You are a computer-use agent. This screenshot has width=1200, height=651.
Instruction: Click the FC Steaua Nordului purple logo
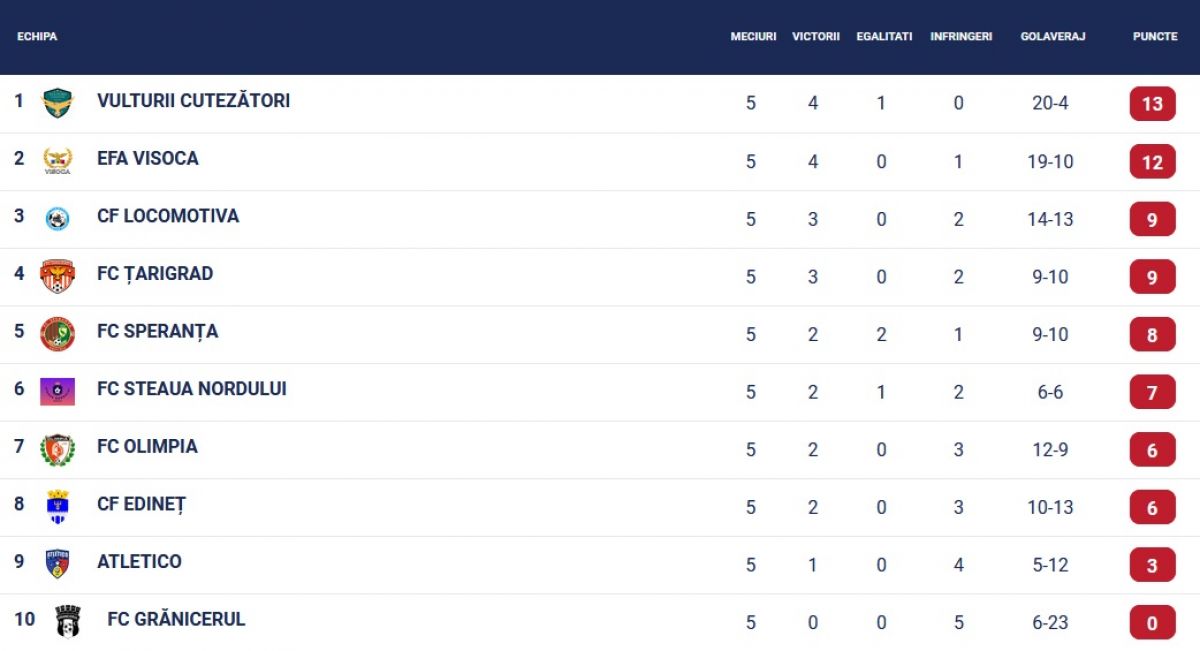pyautogui.click(x=57, y=391)
